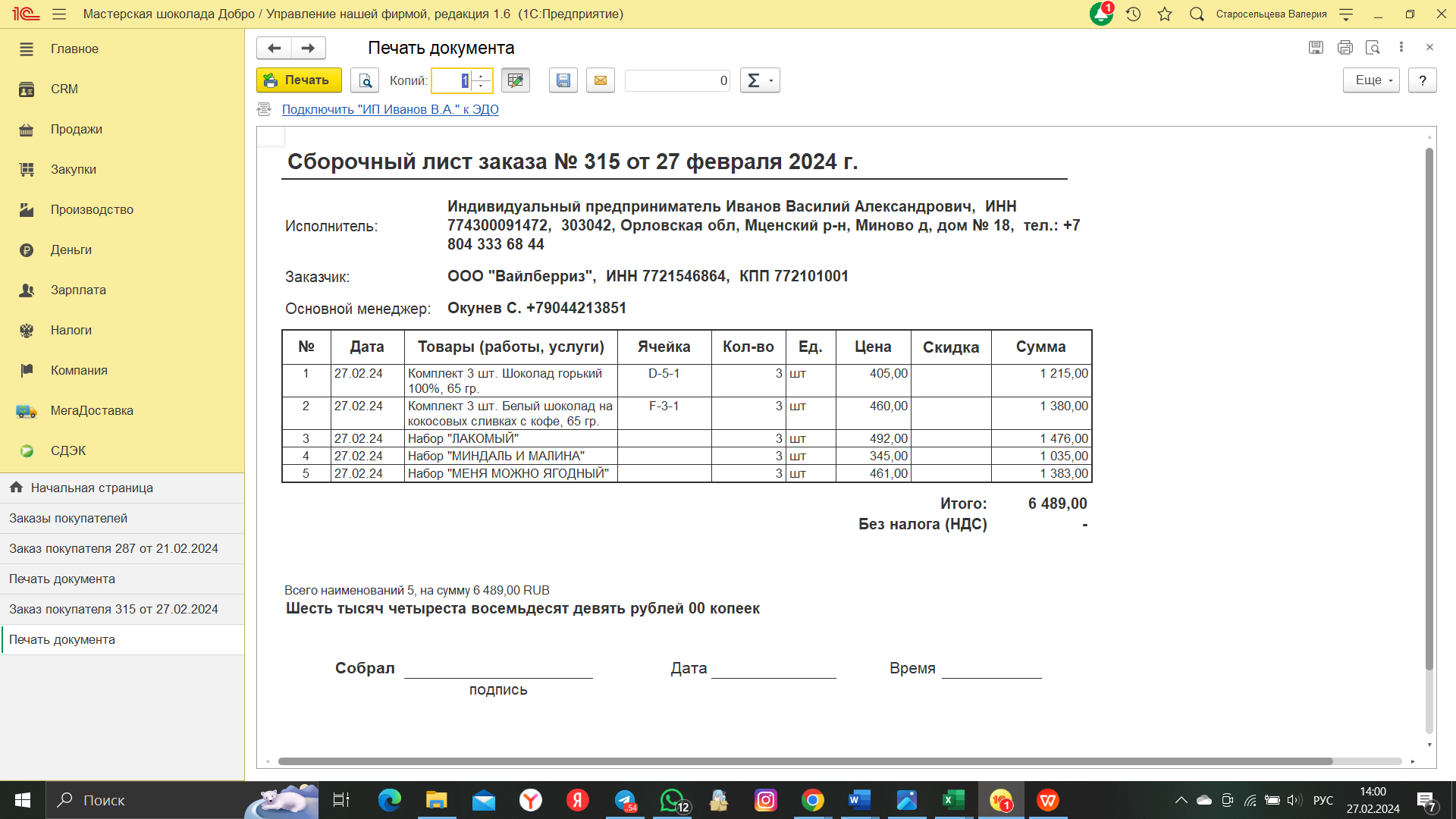Switch to Заказы покупателей tab

68,518
